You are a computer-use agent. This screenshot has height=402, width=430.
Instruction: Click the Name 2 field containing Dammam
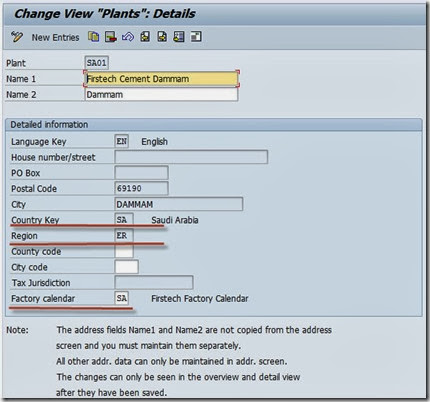pos(162,94)
